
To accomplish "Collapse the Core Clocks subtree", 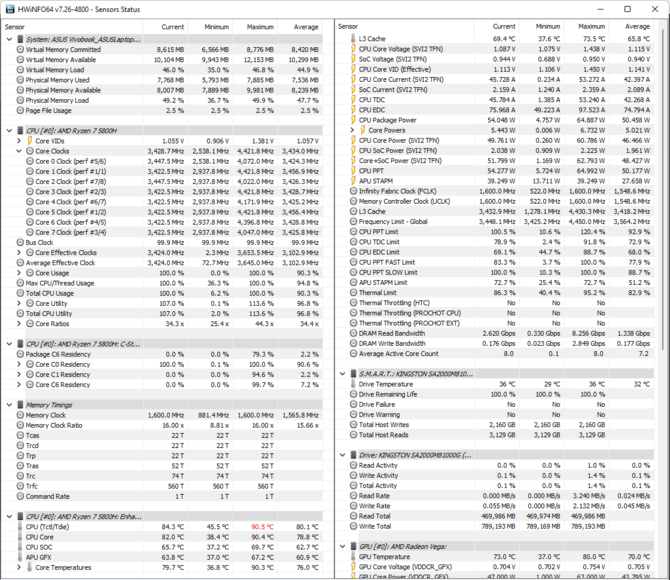I will point(19,151).
